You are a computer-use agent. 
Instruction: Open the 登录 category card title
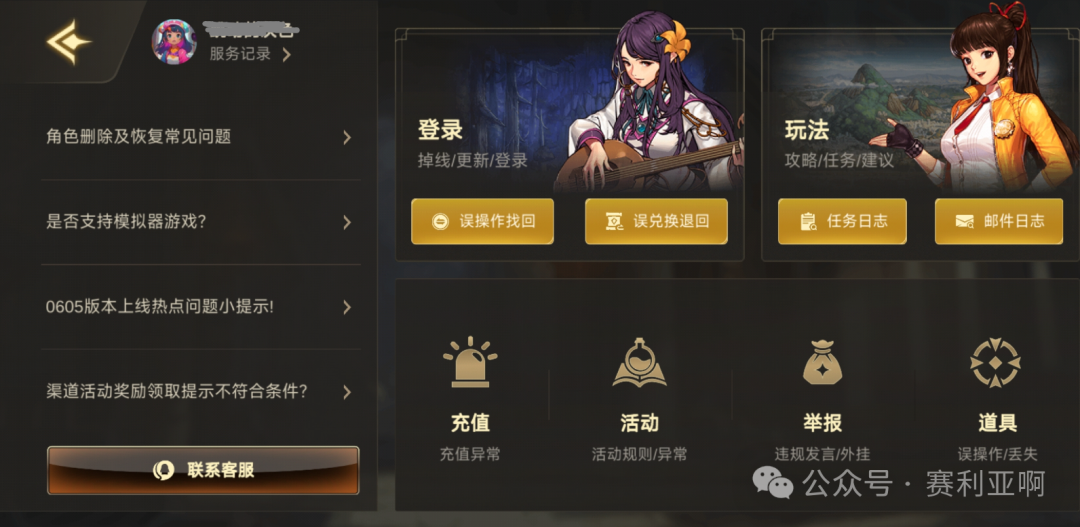coord(440,130)
